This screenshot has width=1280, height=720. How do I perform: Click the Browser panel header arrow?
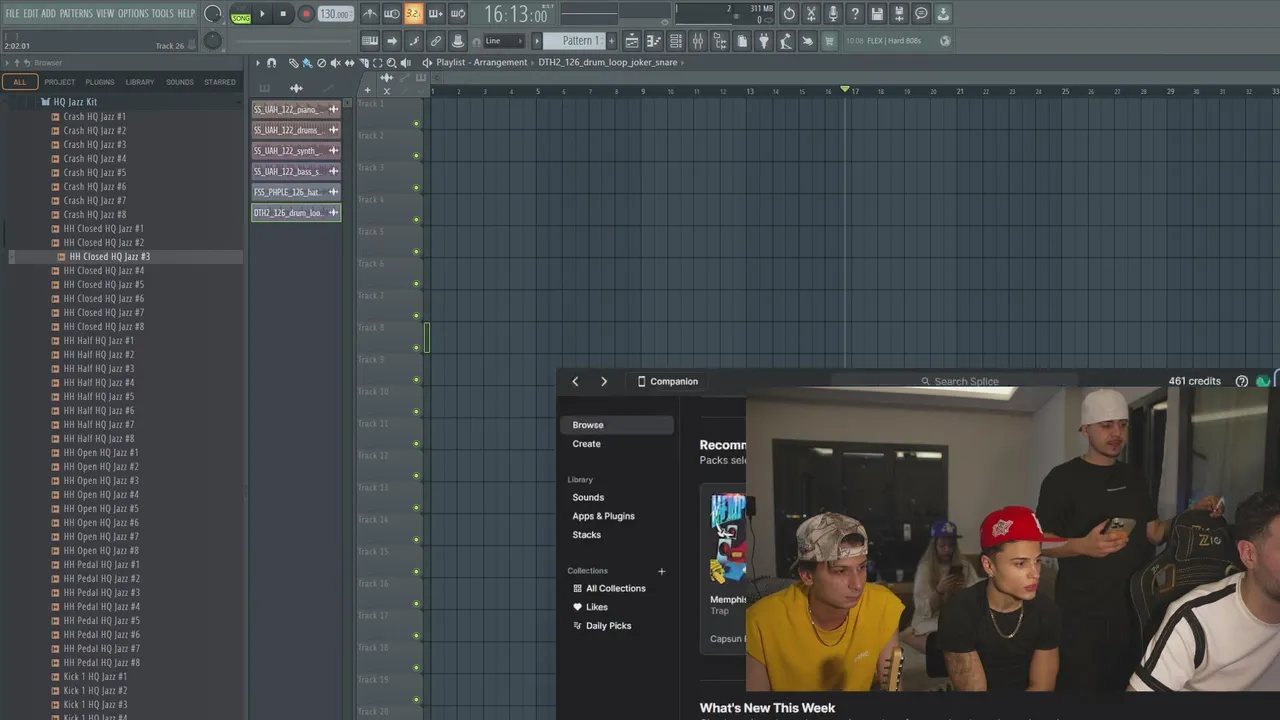point(8,63)
